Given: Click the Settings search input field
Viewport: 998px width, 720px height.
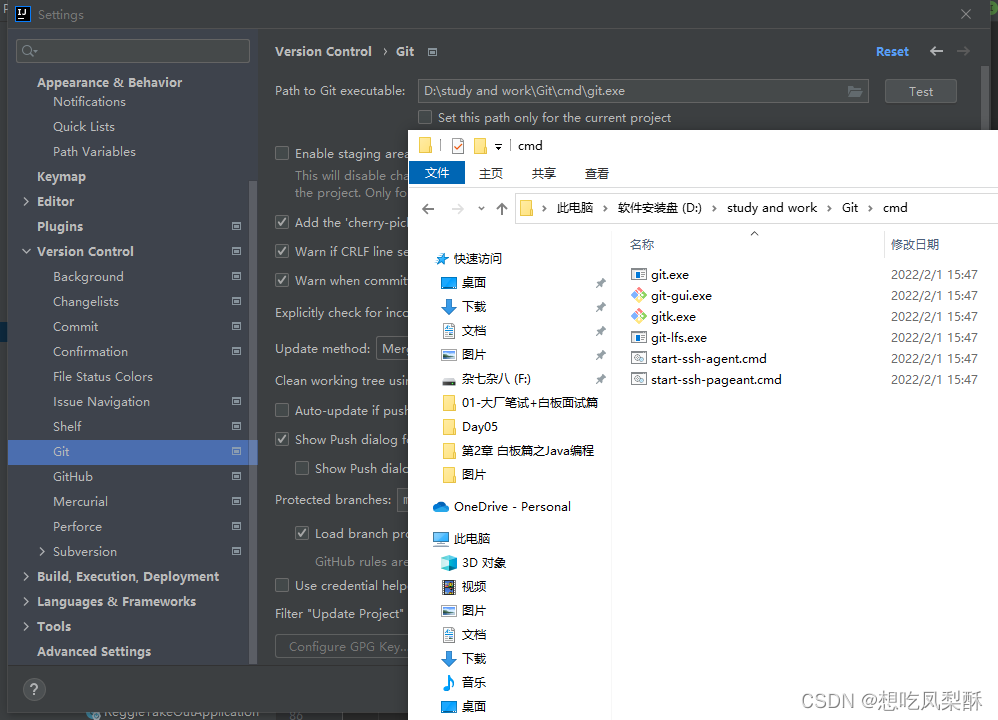Looking at the screenshot, I should (x=133, y=51).
